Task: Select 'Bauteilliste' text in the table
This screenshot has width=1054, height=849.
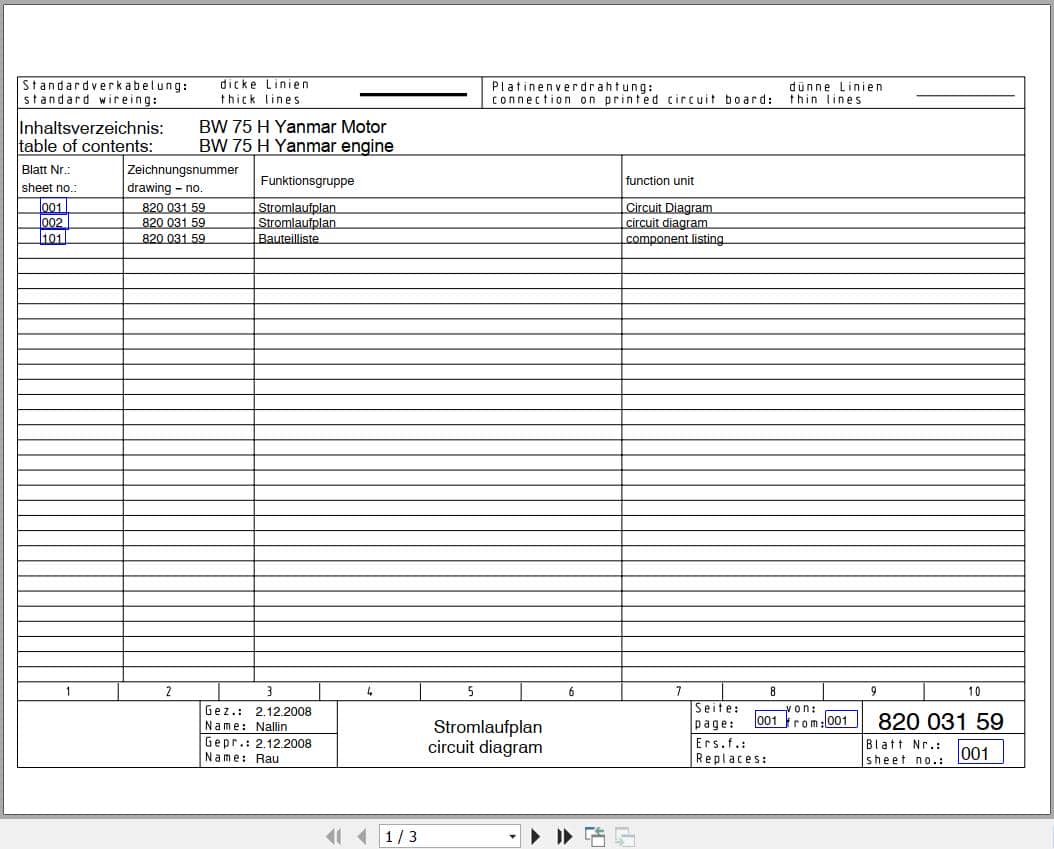Action: [x=288, y=239]
